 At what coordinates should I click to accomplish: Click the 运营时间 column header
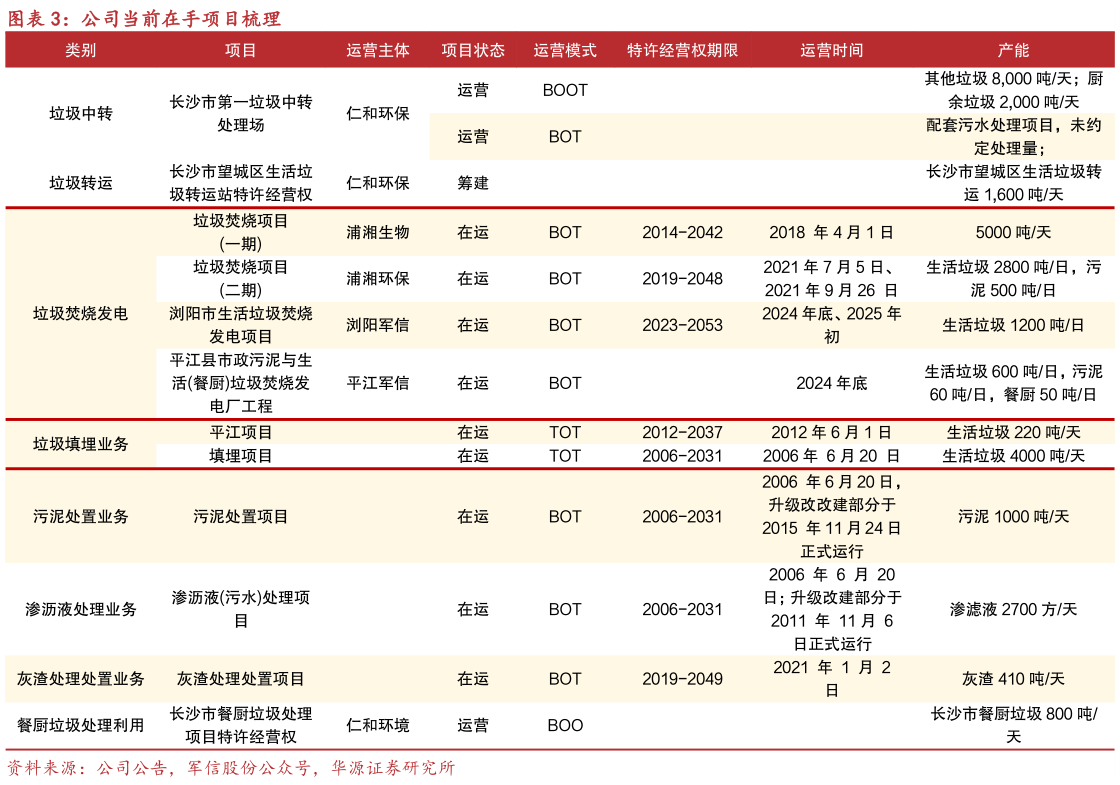(833, 50)
